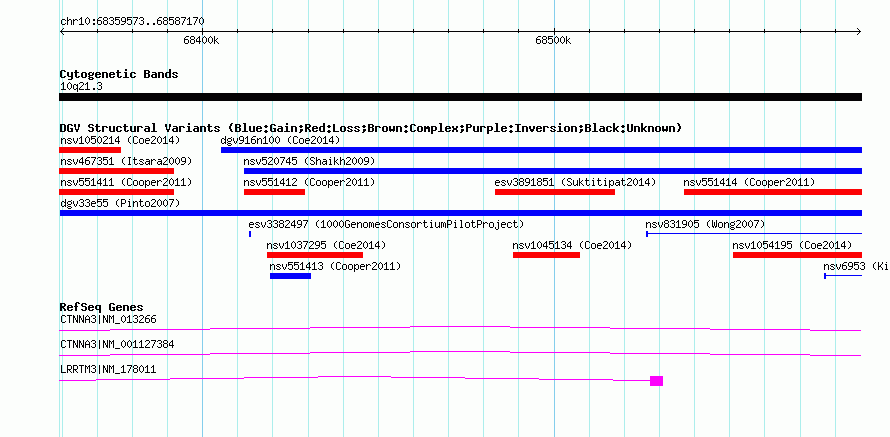
Task: Click the CTNNA3 NM_001127384 magenta intron line
Action: 460,353
